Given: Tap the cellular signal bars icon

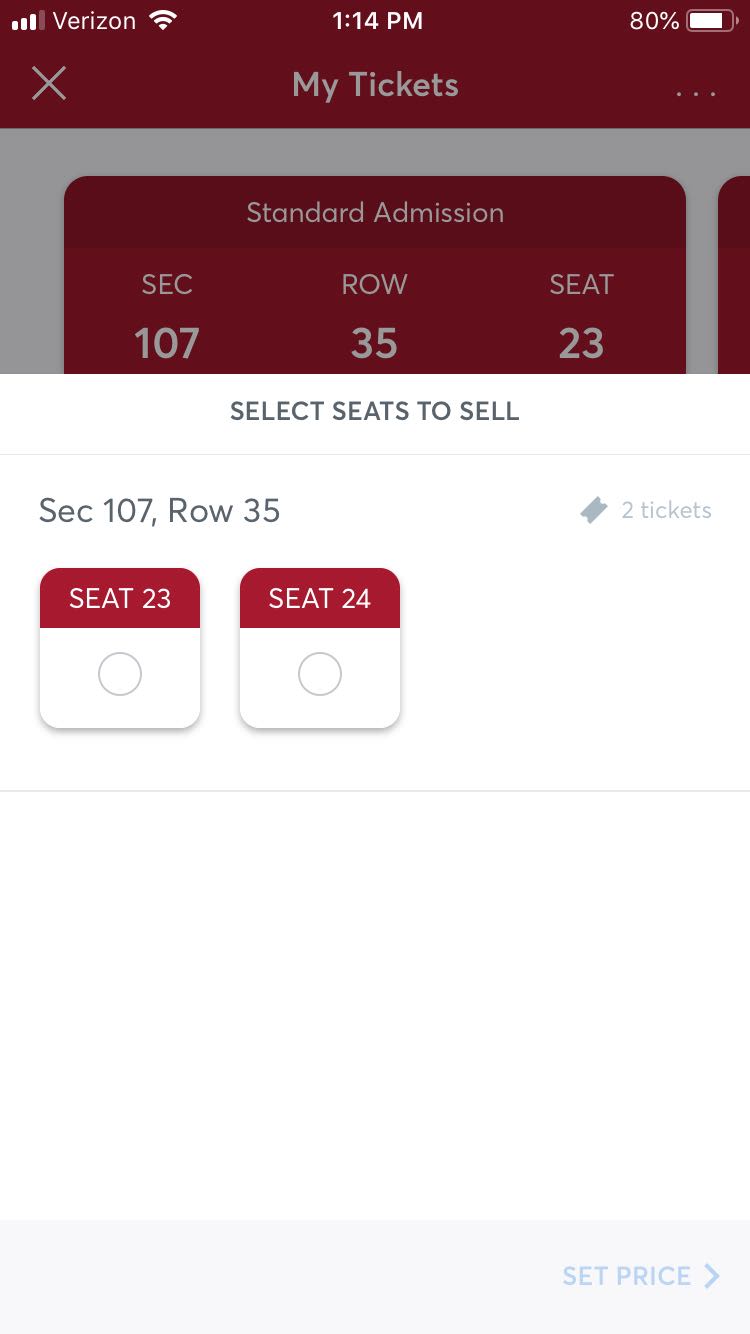Looking at the screenshot, I should [x=30, y=21].
